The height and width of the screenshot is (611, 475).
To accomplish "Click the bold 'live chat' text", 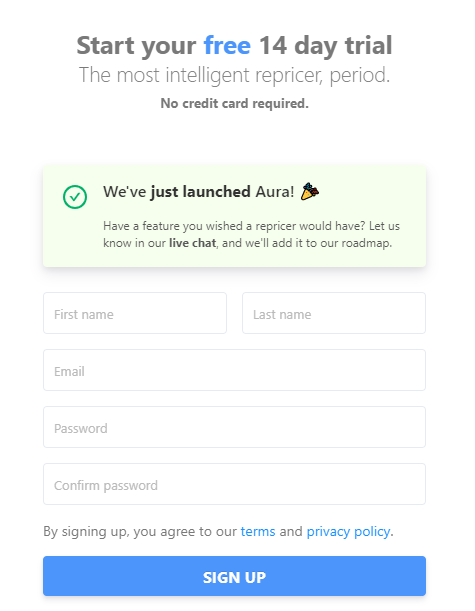I will (192, 243).
